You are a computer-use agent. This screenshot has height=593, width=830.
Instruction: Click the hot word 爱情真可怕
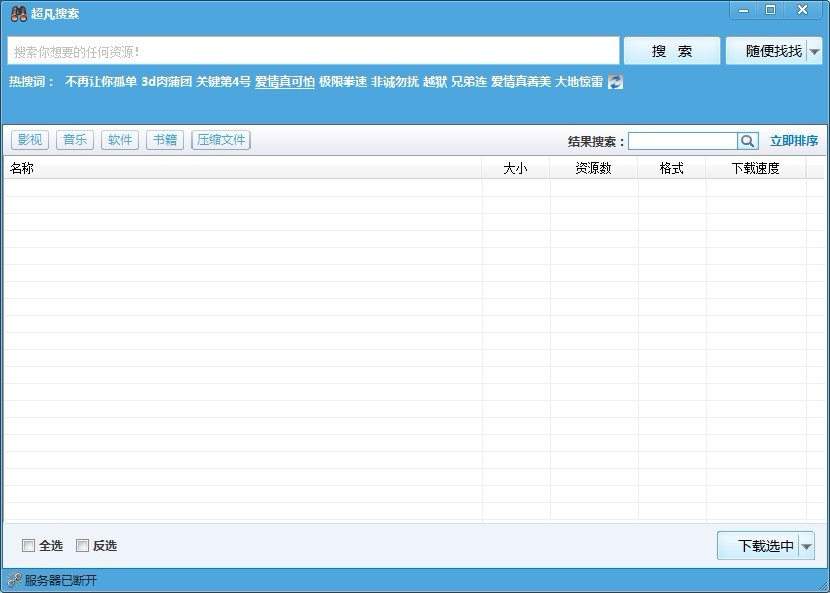coord(284,82)
